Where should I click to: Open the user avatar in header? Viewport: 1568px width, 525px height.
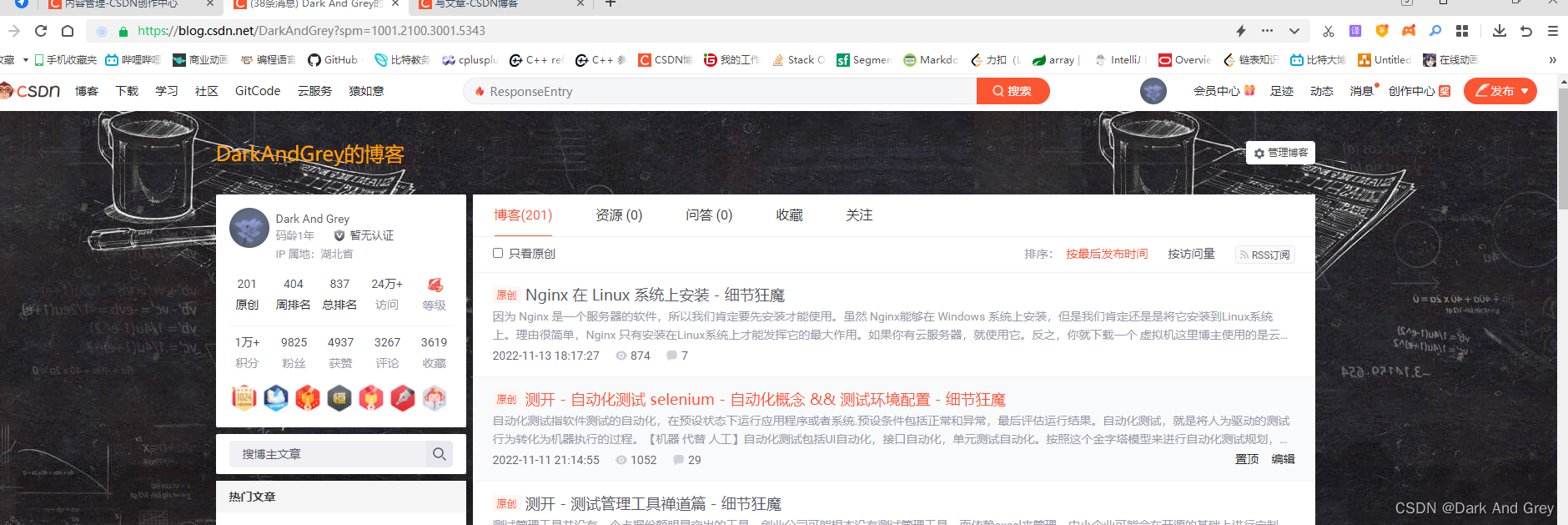pyautogui.click(x=1153, y=91)
